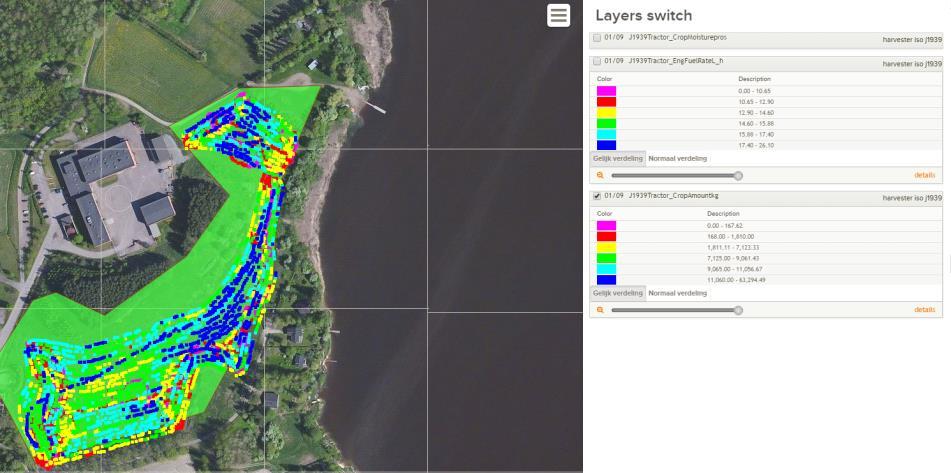951x473 pixels.
Task: Click blue swatch for 17.40 - 26.10
Action: 607,146
